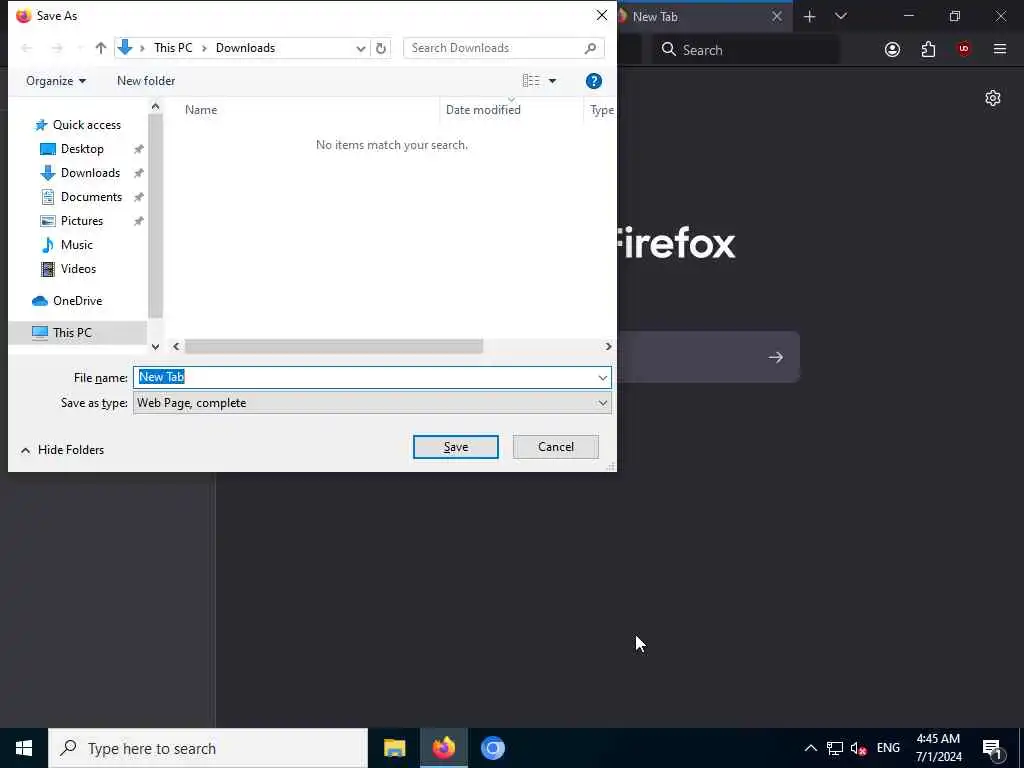Image resolution: width=1024 pixels, height=768 pixels.
Task: Create a New folder
Action: point(146,81)
